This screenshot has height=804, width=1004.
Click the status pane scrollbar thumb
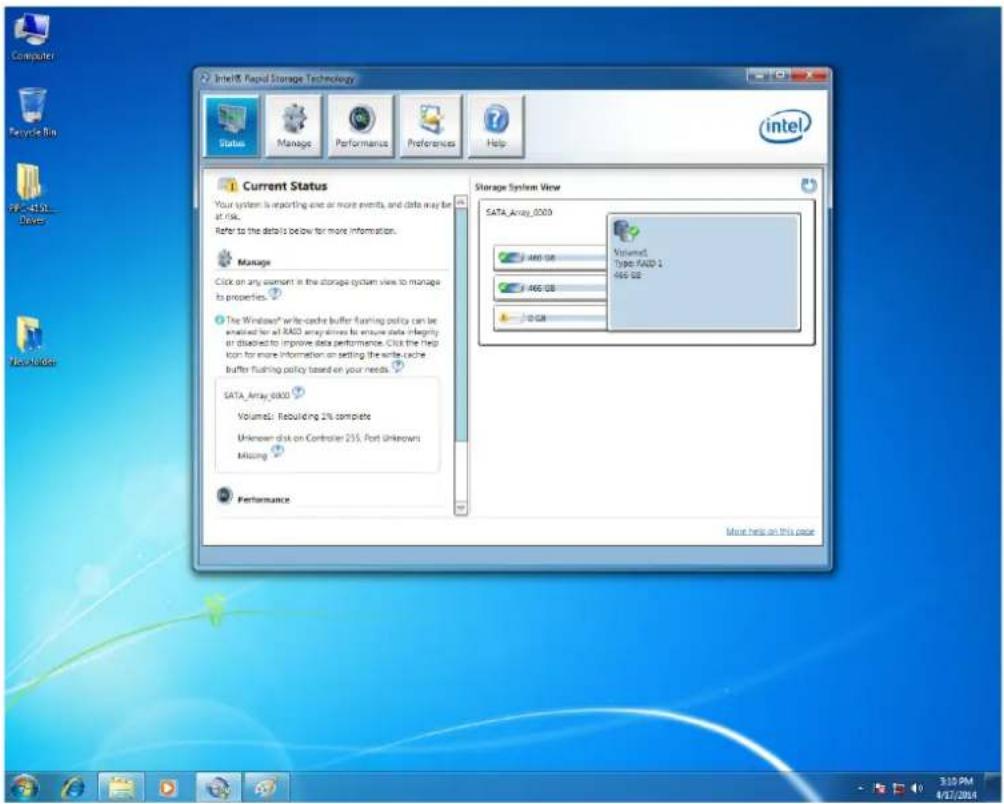point(461,325)
